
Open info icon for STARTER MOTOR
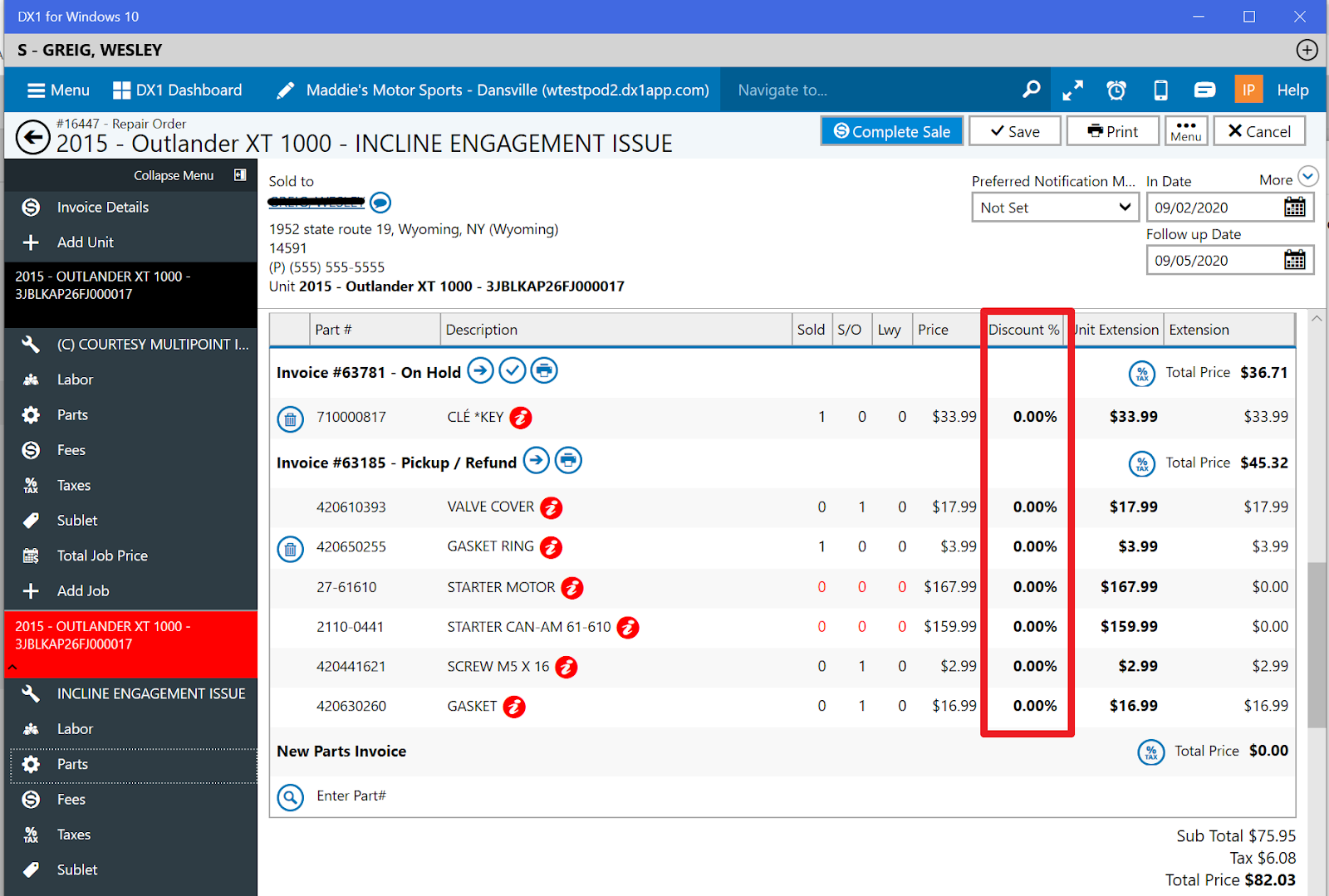point(571,588)
